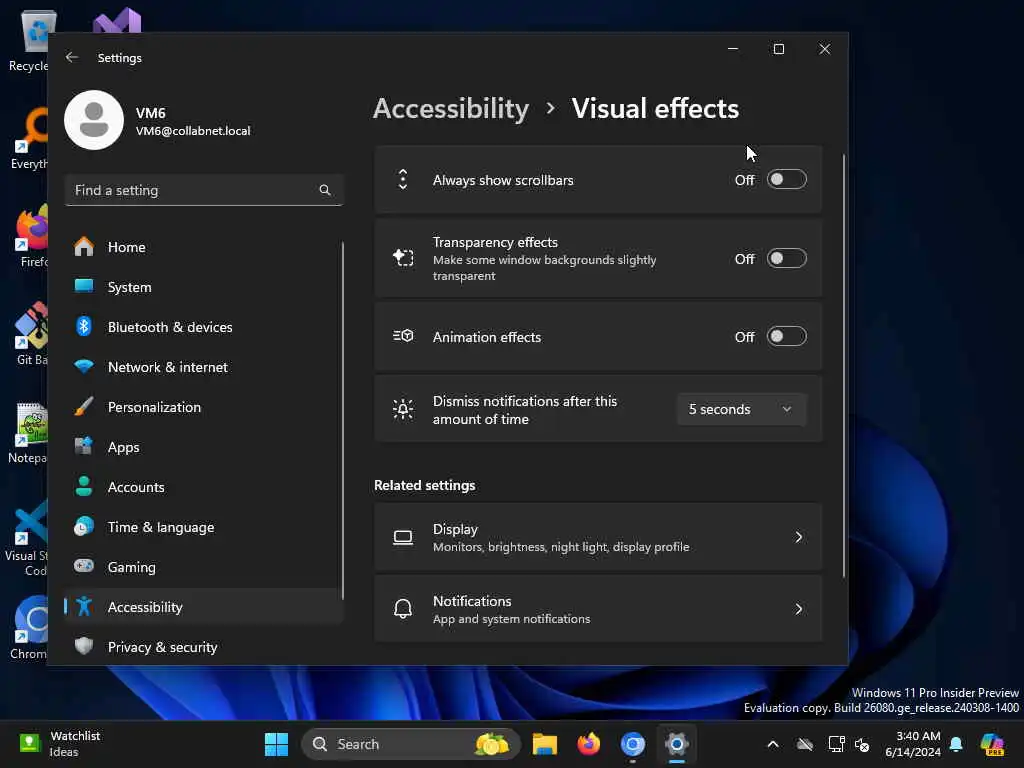Select Time & language in the sidebar

tap(203, 527)
